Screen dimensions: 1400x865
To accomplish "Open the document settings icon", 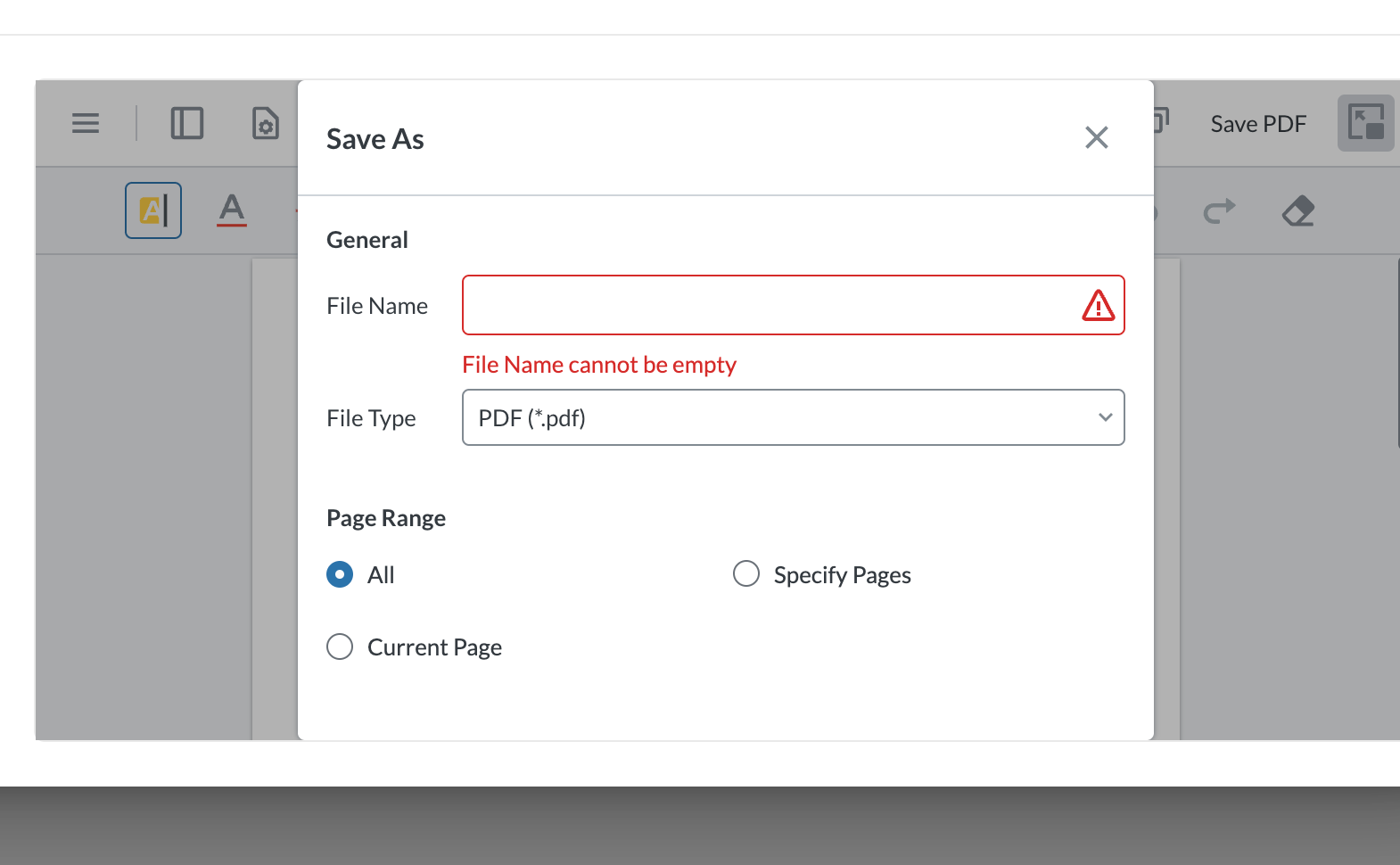I will 266,123.
